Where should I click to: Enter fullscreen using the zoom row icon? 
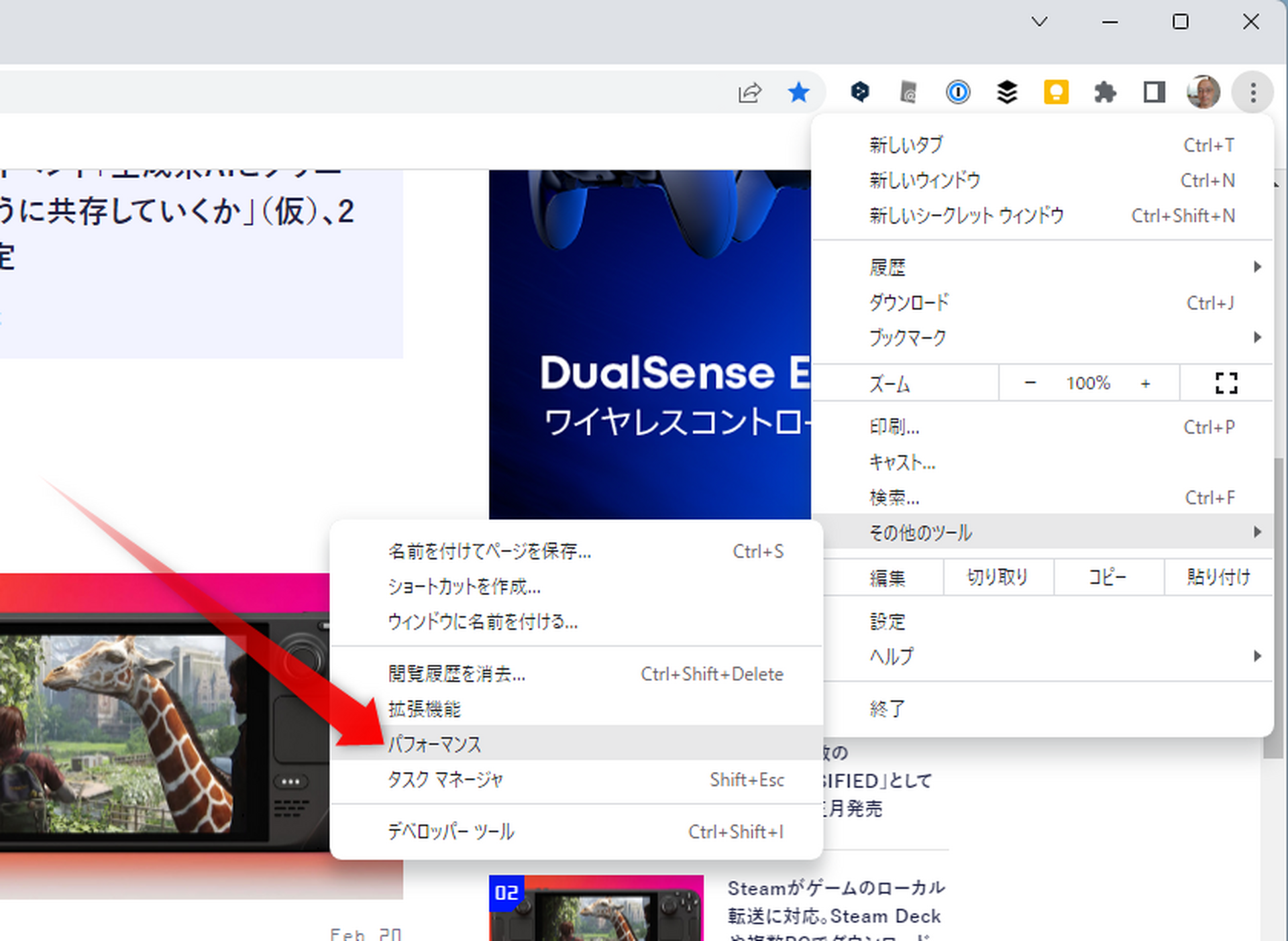pyautogui.click(x=1226, y=383)
